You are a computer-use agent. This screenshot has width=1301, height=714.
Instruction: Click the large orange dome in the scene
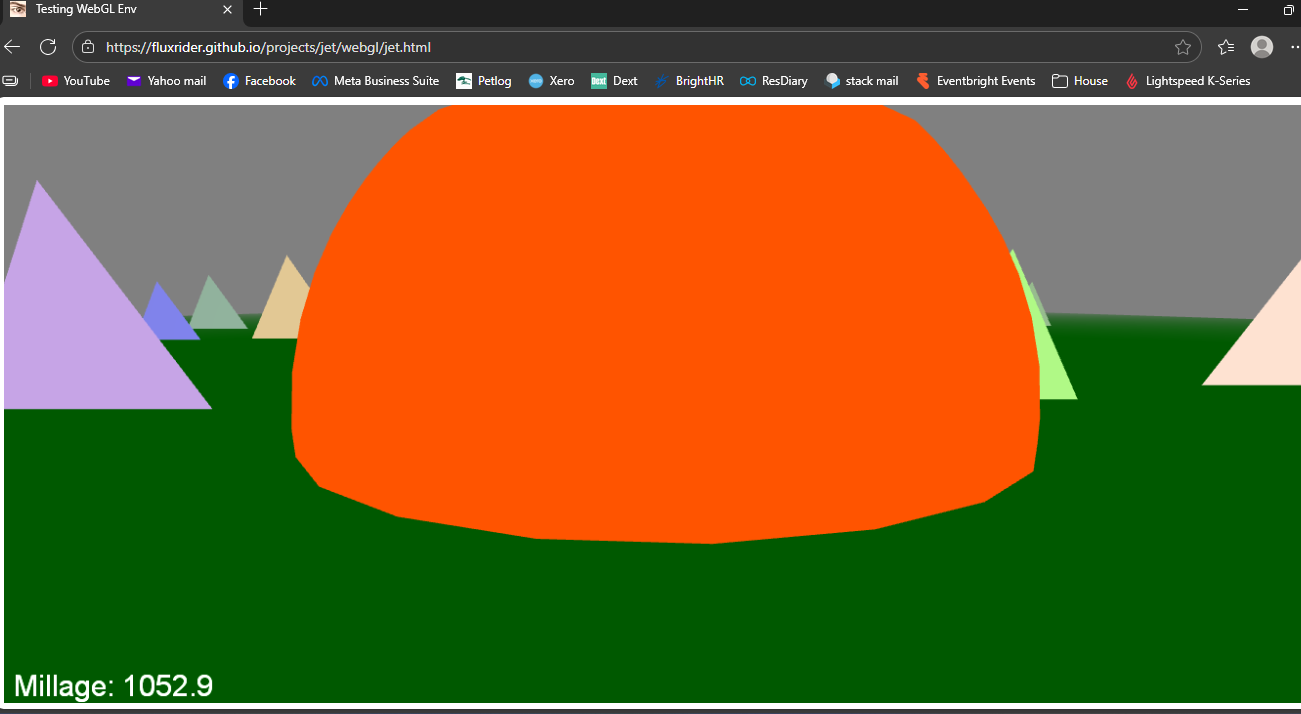click(665, 320)
